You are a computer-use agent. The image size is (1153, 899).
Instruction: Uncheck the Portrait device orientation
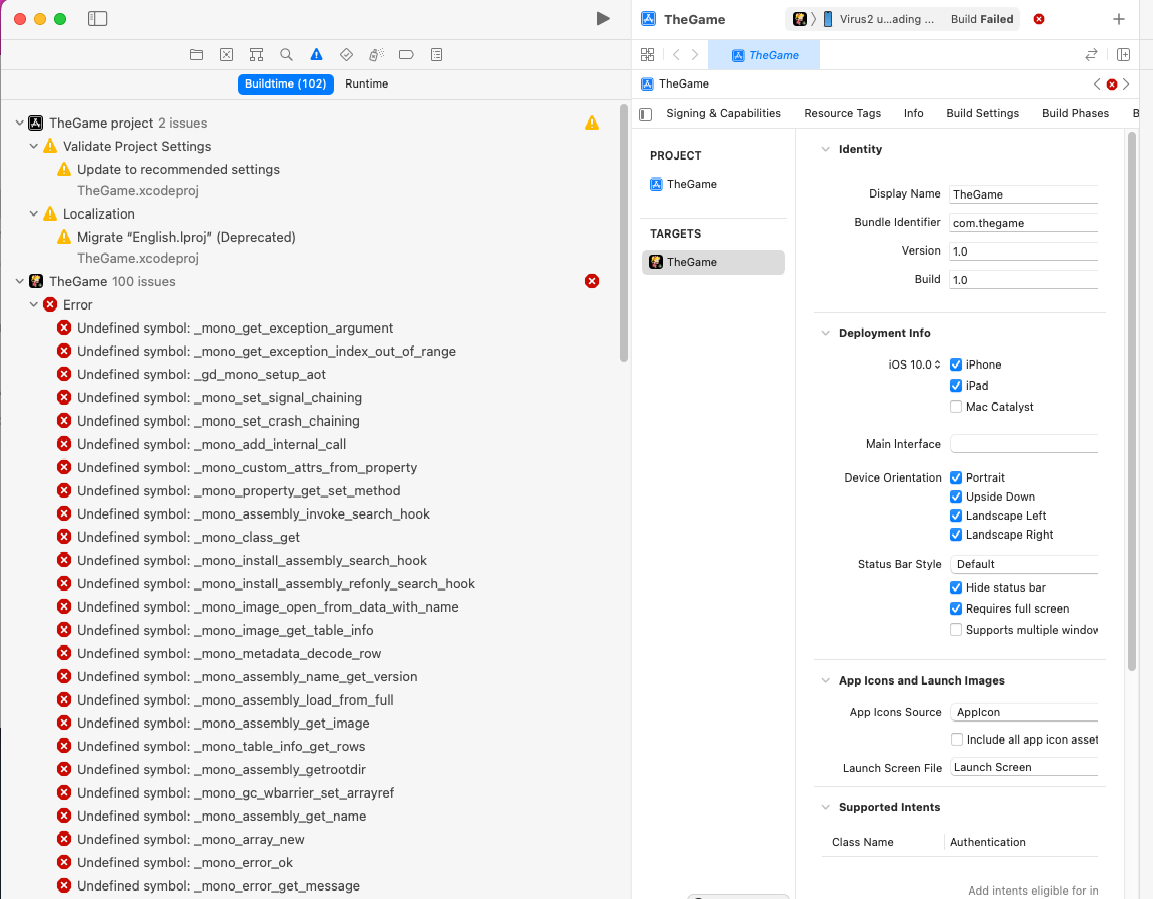pos(956,477)
